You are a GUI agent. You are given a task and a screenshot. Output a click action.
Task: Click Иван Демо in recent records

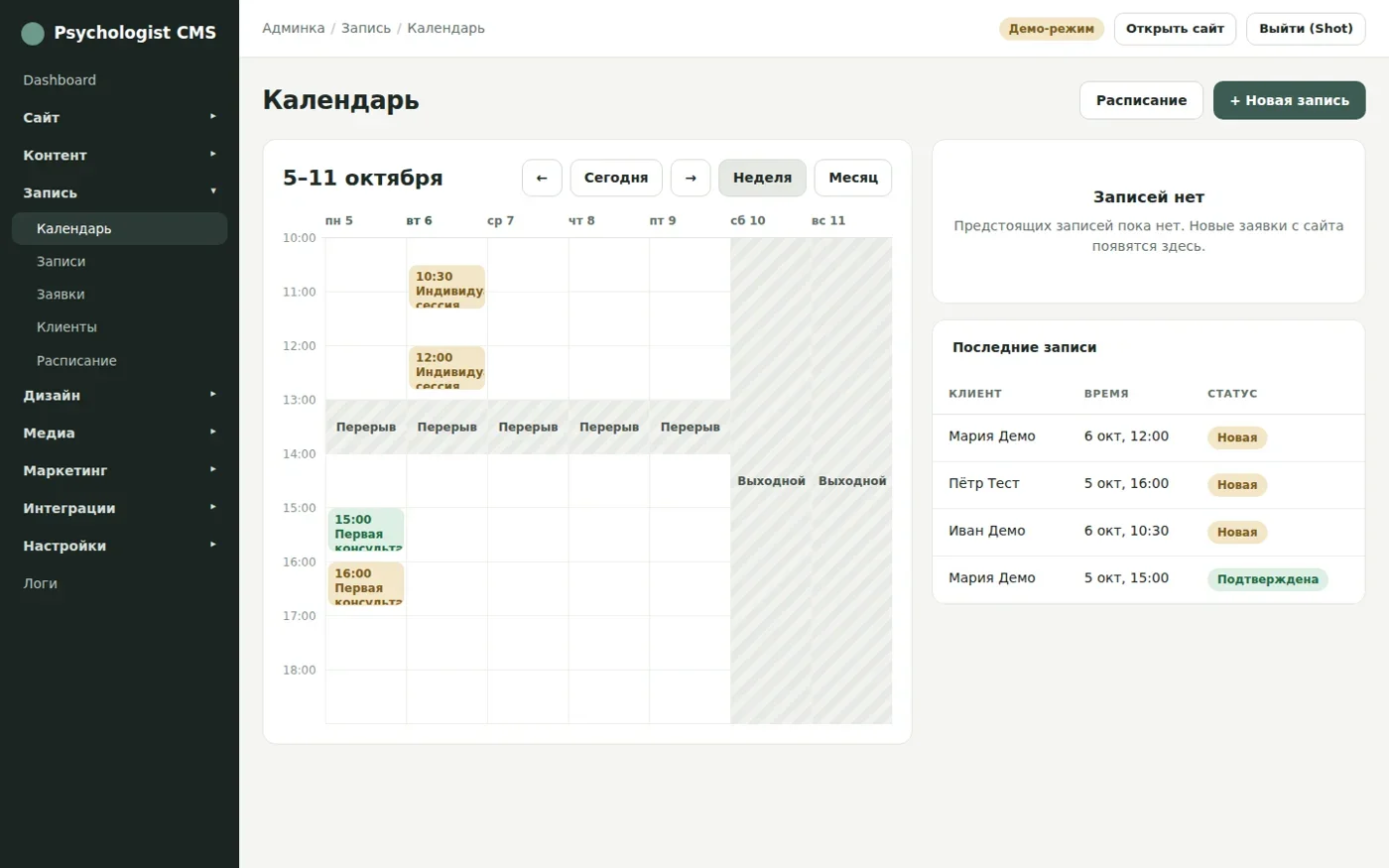pos(987,531)
